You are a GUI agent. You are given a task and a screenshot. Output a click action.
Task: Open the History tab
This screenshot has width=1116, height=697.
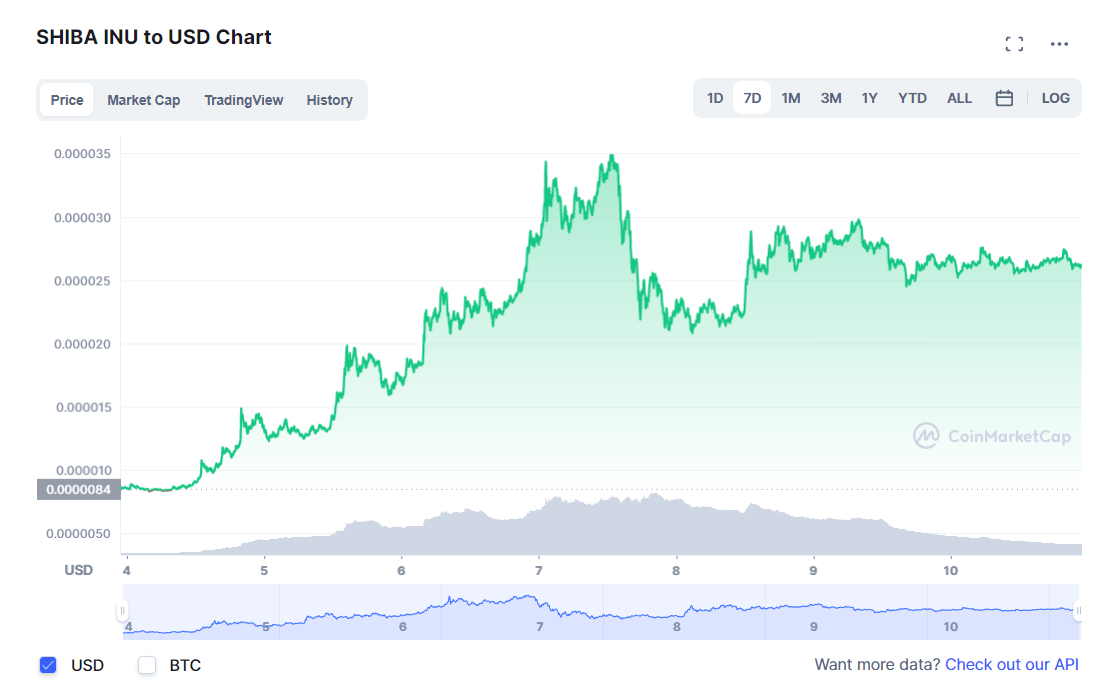click(330, 100)
